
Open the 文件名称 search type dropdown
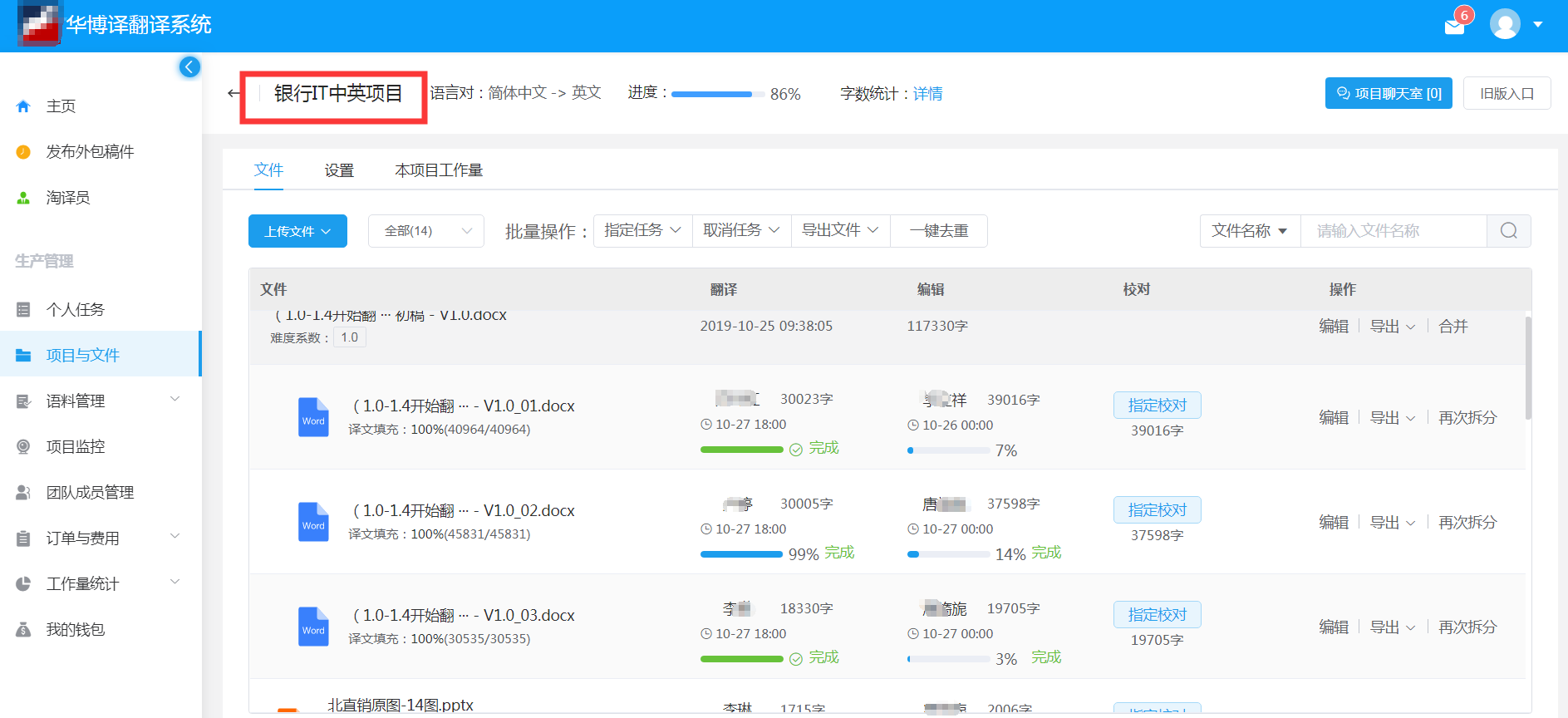[1249, 231]
